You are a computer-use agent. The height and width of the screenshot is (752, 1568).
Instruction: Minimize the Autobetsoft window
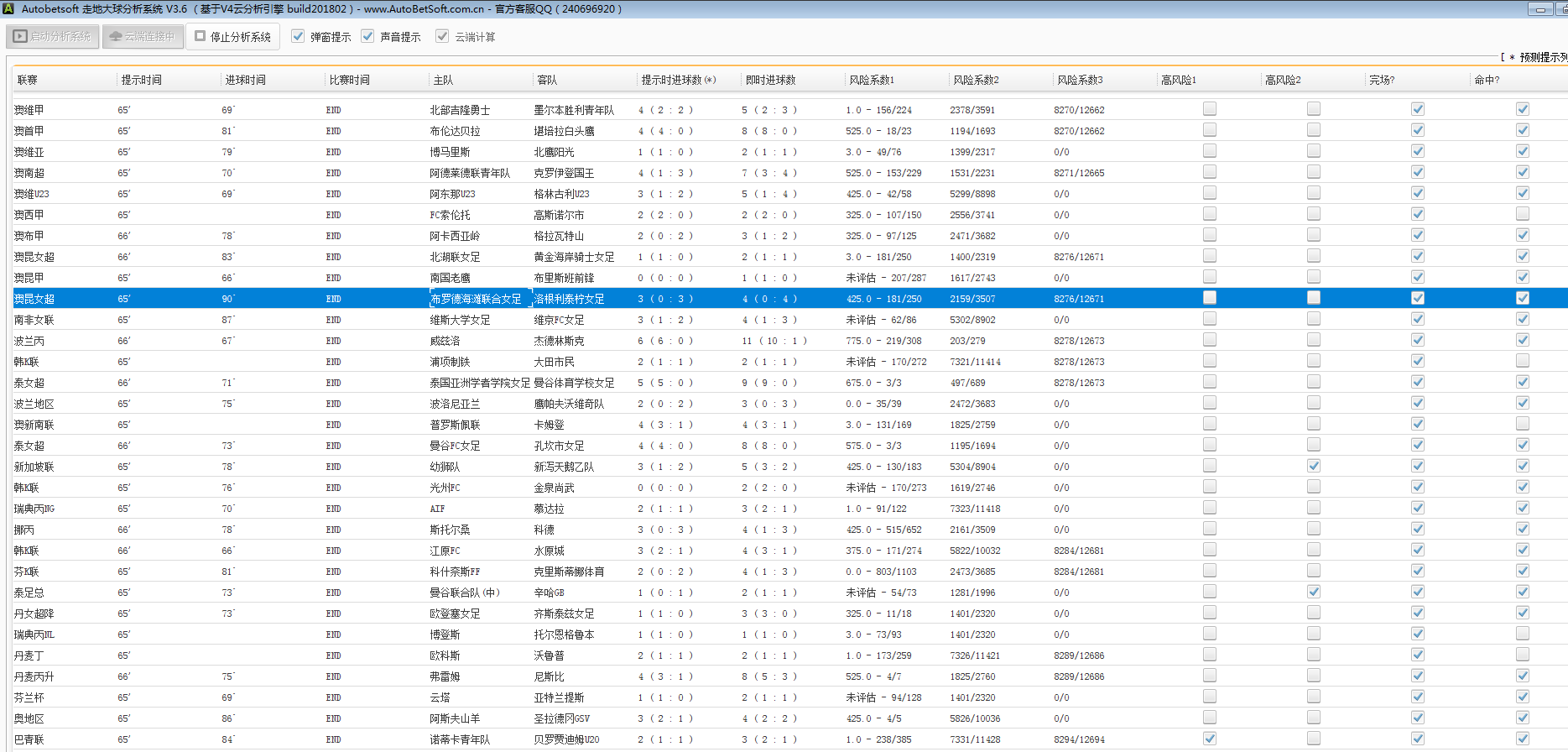tap(1539, 9)
